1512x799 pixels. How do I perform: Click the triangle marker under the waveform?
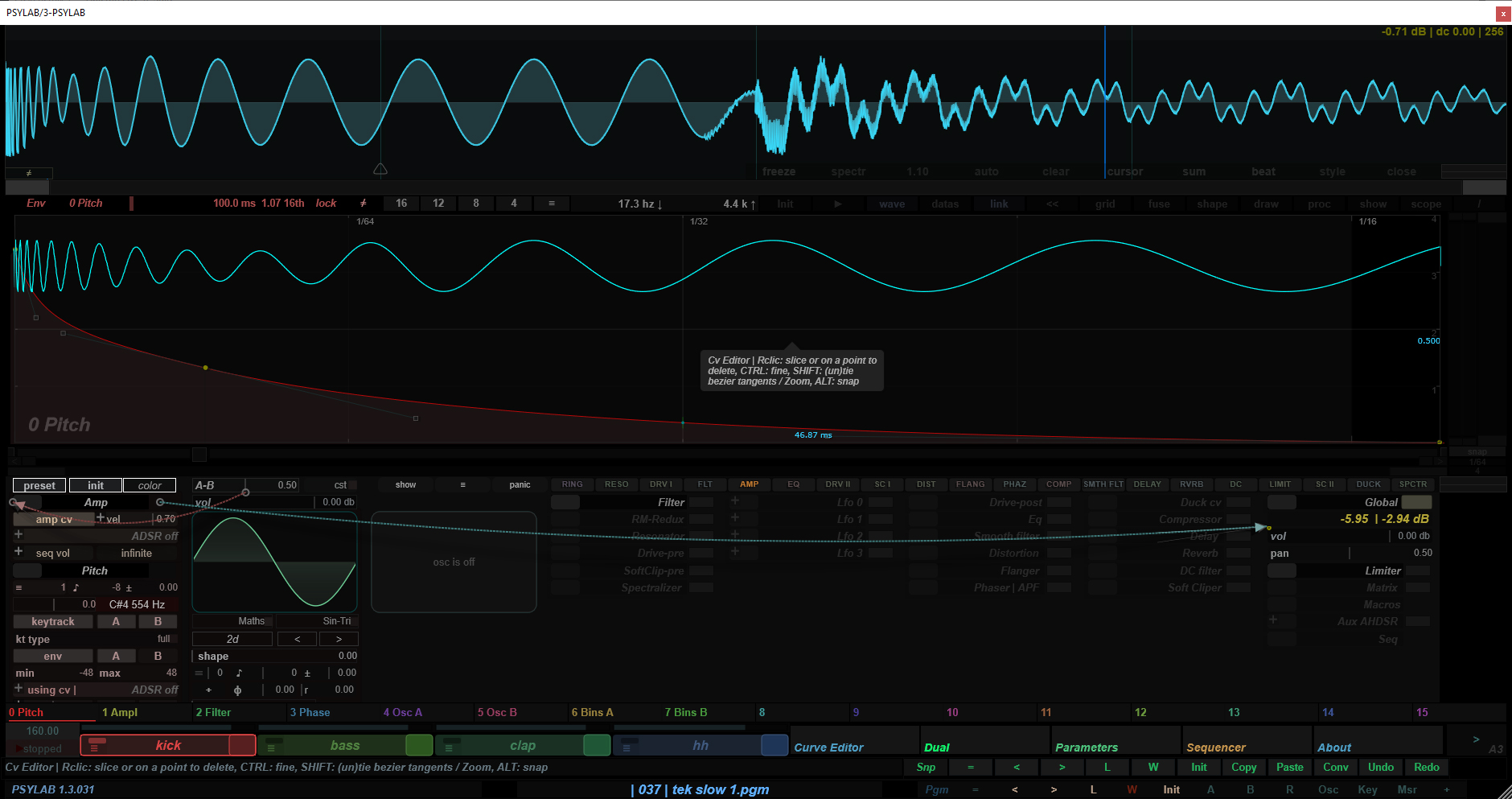pos(380,169)
